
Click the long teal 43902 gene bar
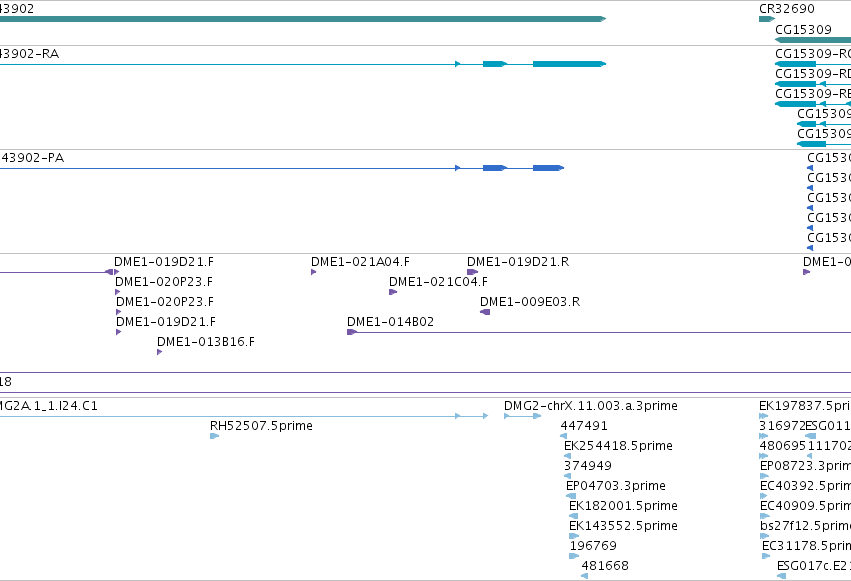pos(303,19)
